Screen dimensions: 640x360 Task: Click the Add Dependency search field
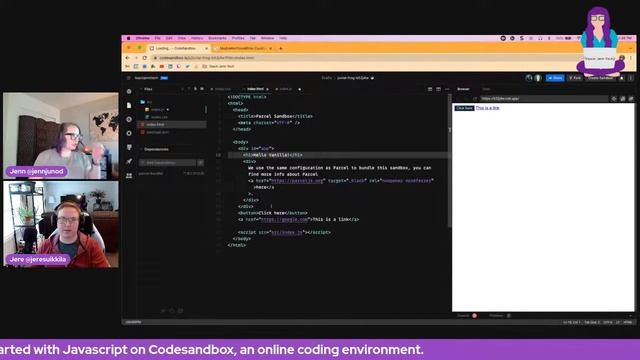[x=167, y=163]
